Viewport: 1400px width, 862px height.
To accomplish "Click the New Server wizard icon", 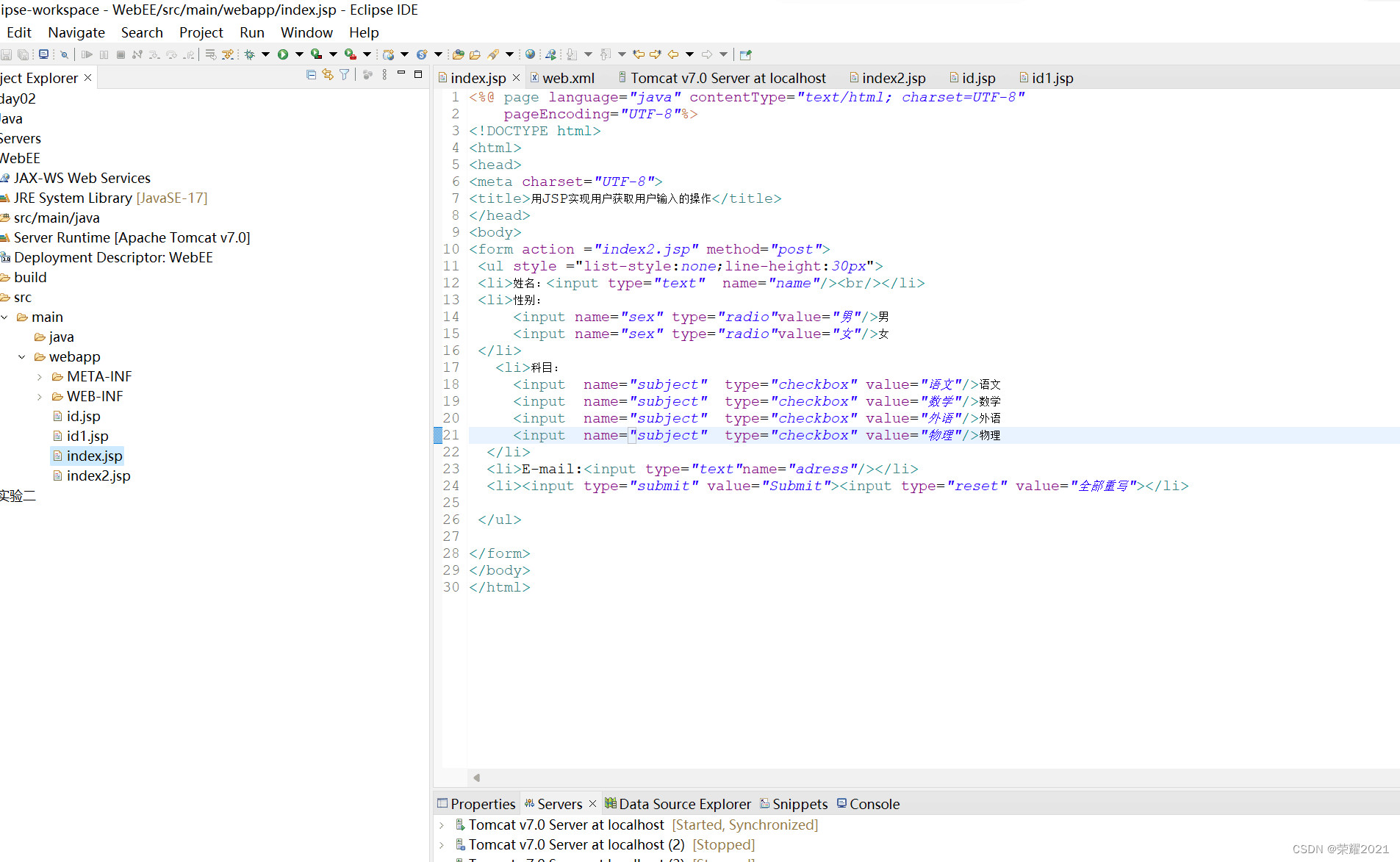I will [x=389, y=54].
